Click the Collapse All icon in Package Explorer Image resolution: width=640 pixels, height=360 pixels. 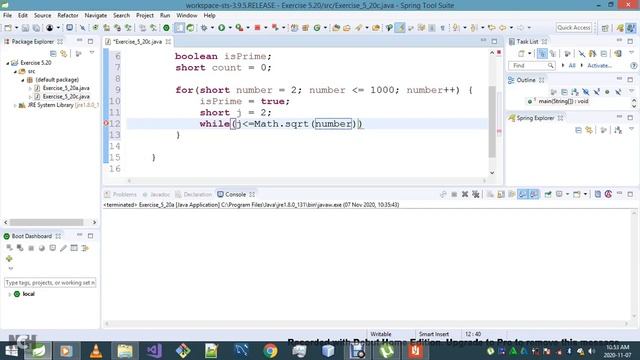(53, 53)
